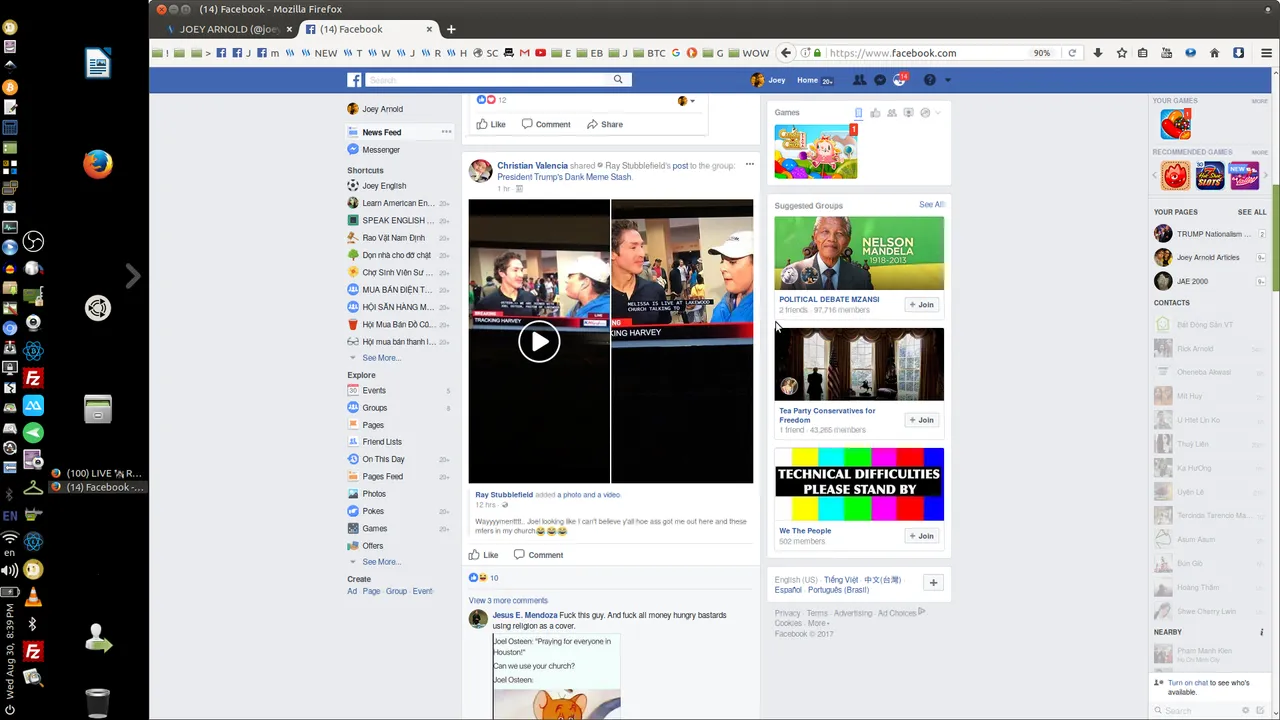Share the post at the top of feed
Viewport: 1280px width, 720px height.
[x=605, y=124]
